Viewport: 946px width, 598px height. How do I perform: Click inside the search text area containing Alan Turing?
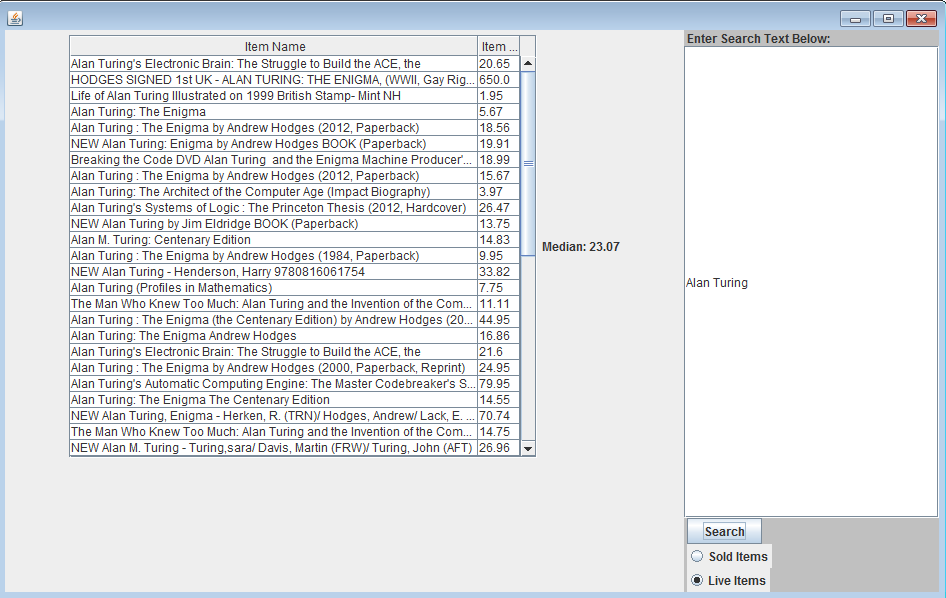(811, 282)
